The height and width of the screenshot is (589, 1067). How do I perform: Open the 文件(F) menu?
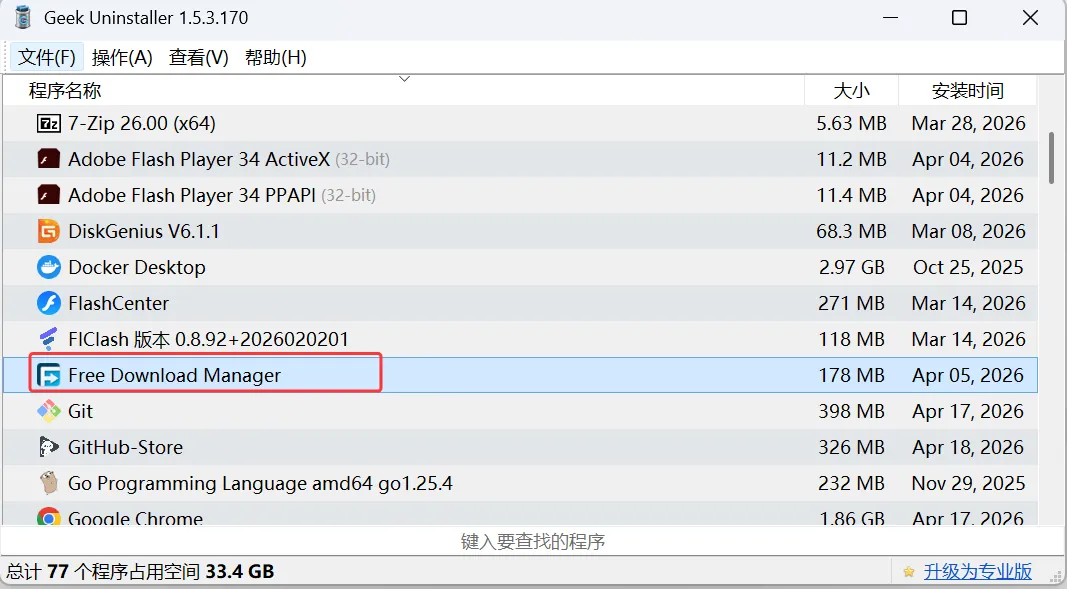pos(46,57)
